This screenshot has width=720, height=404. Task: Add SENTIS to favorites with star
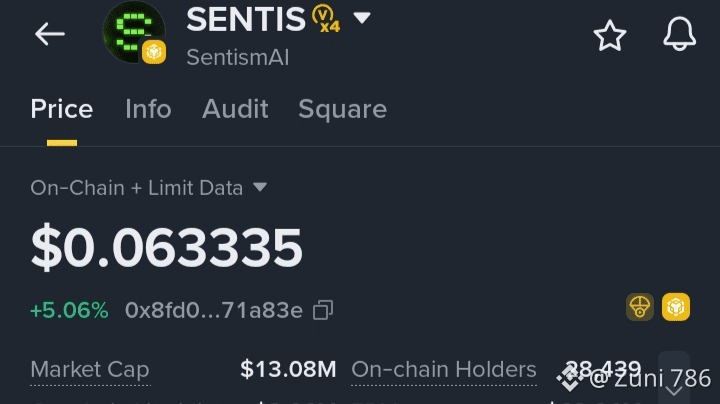click(609, 36)
